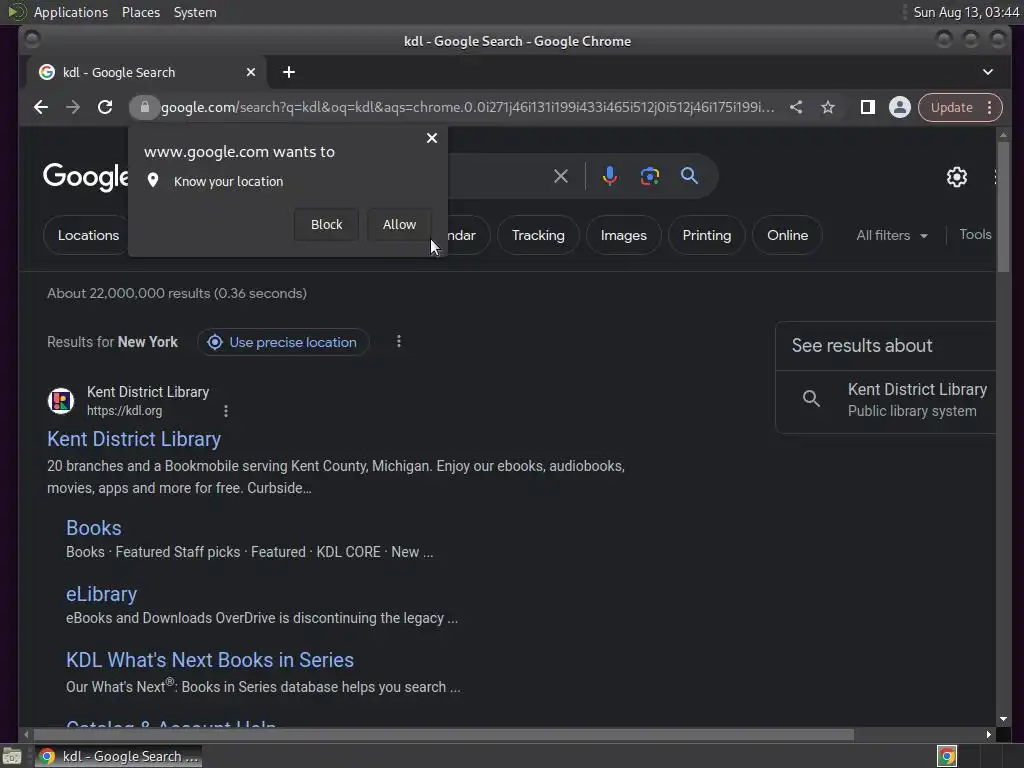Allow google.com to know your location

(399, 225)
